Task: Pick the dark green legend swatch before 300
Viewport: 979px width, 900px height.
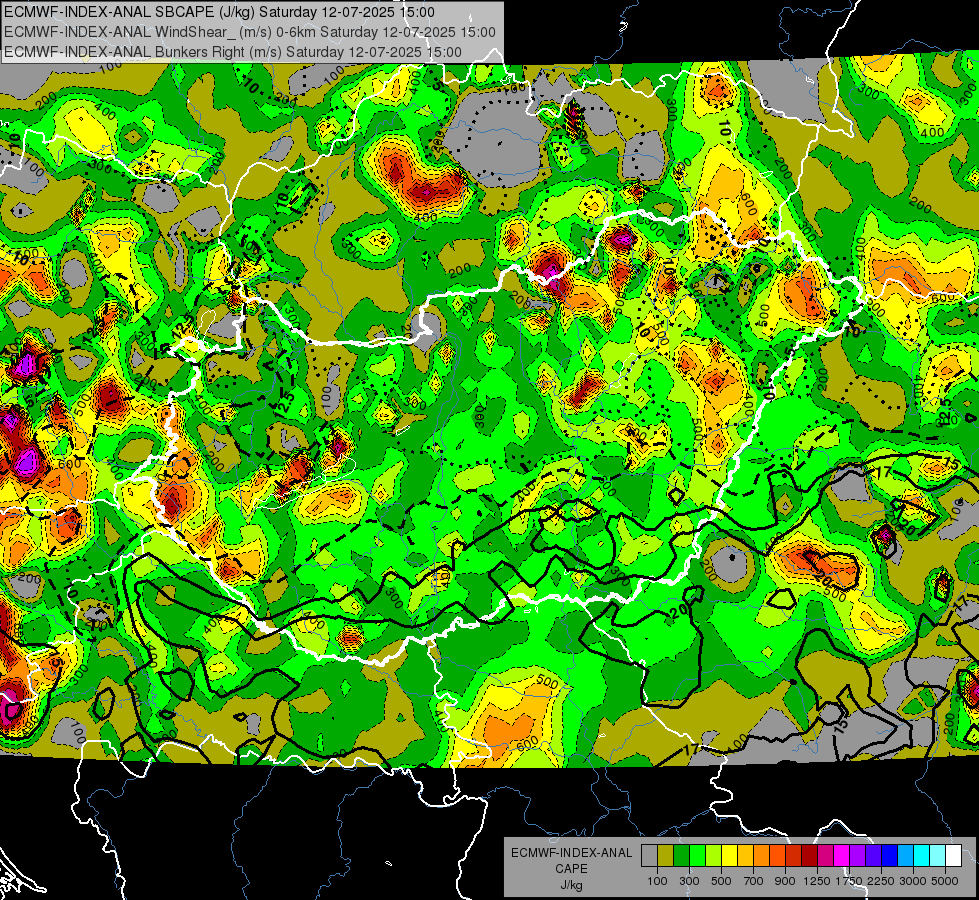Action: (682, 855)
